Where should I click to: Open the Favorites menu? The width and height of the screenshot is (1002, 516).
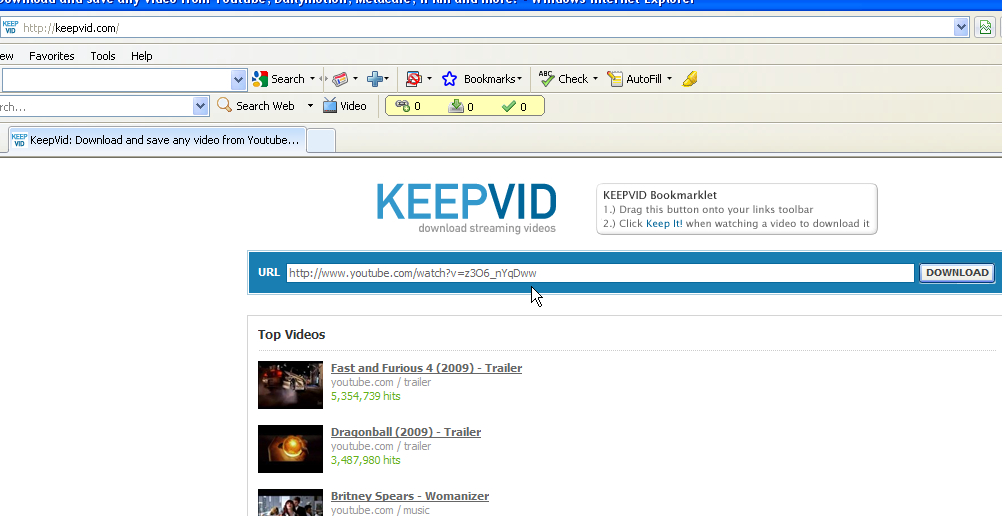coord(52,56)
